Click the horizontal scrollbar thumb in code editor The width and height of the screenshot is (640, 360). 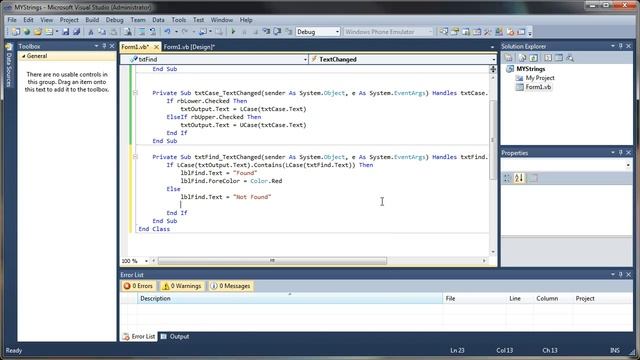(272, 261)
